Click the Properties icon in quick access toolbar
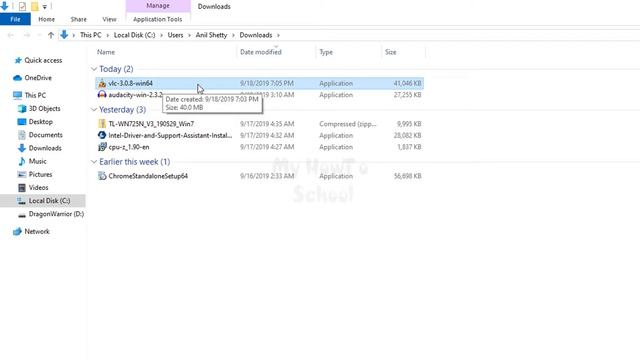The height and width of the screenshot is (360, 640). point(22,6)
